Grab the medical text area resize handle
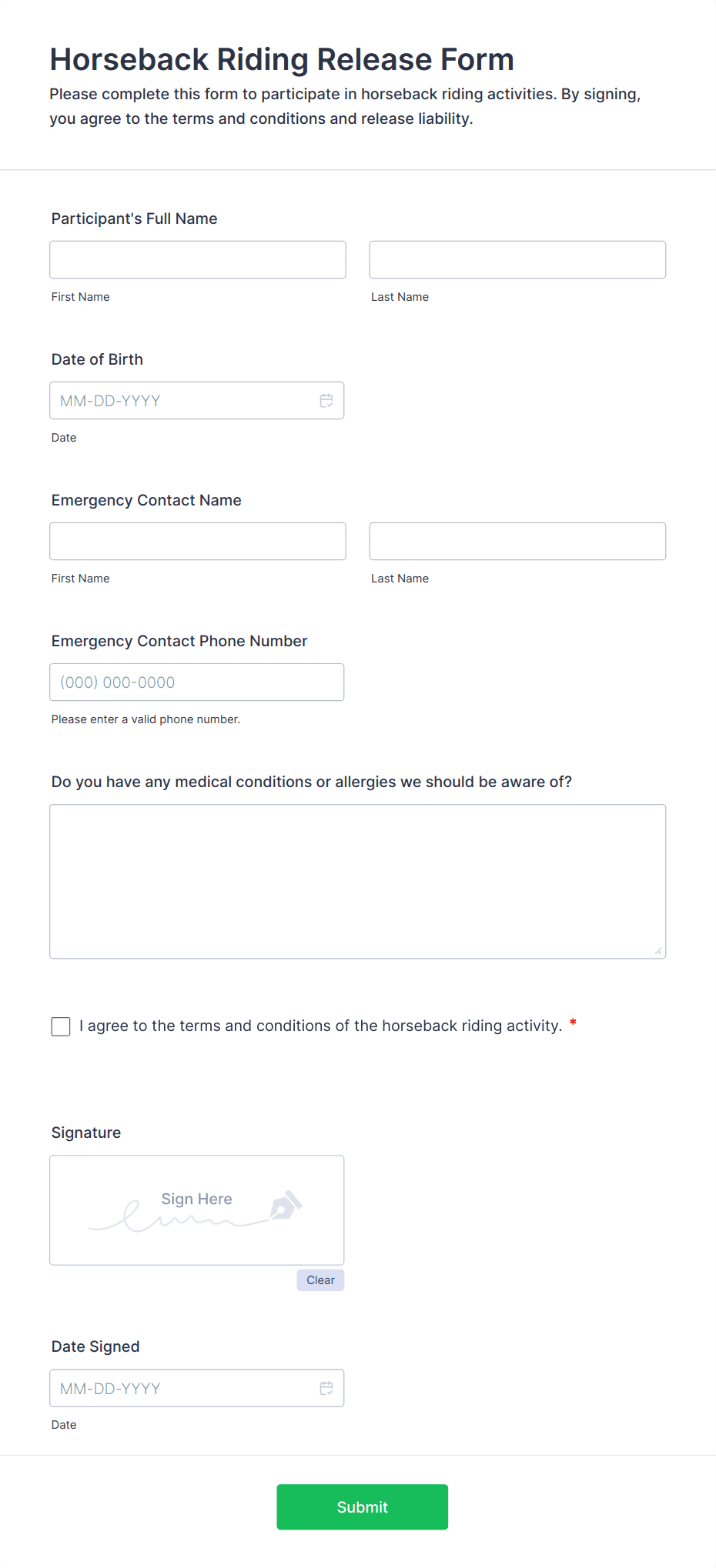 pyautogui.click(x=658, y=951)
